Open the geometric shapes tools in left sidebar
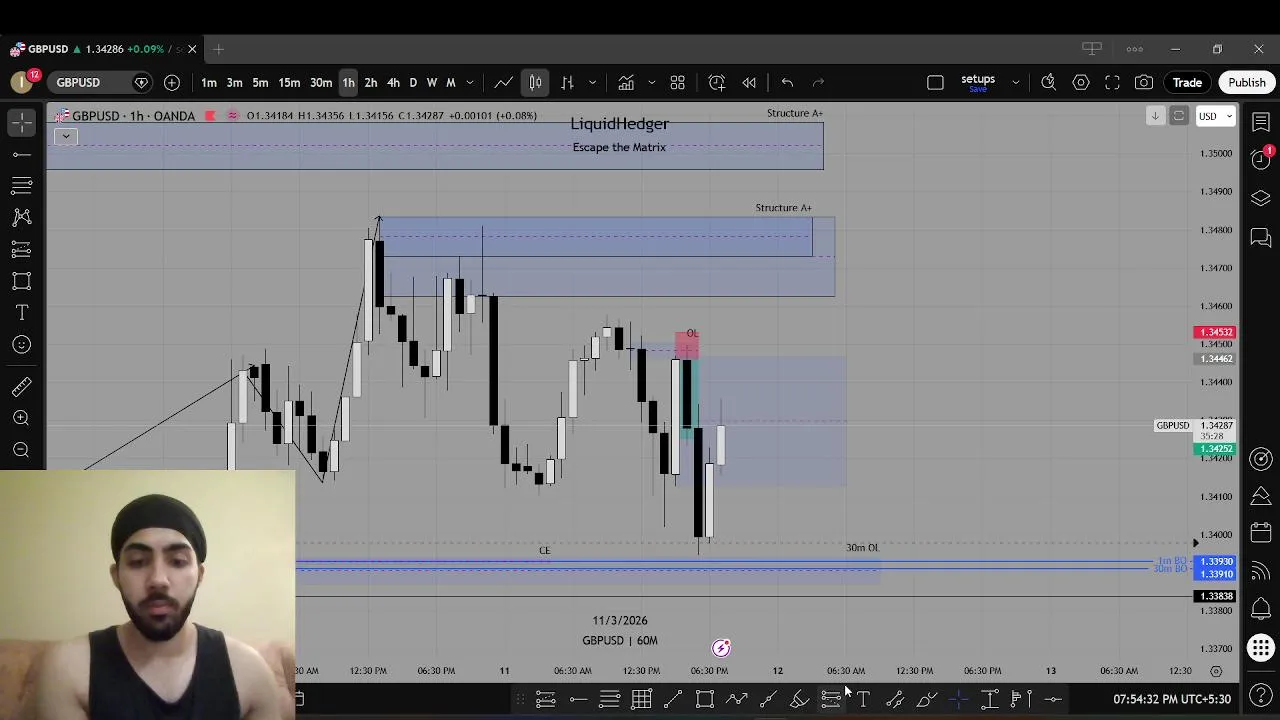 (x=22, y=281)
